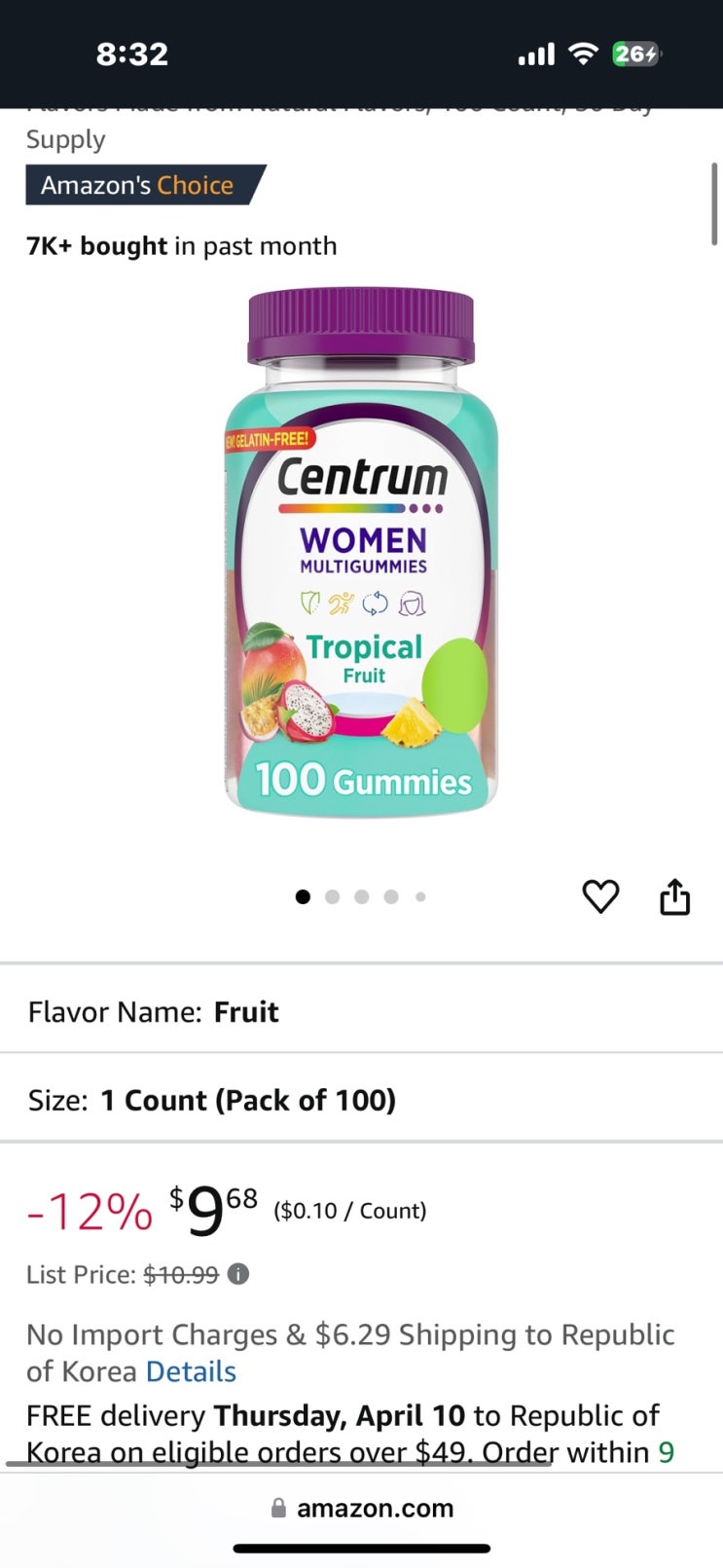Tap the Amazon's Choice badge

[142, 185]
